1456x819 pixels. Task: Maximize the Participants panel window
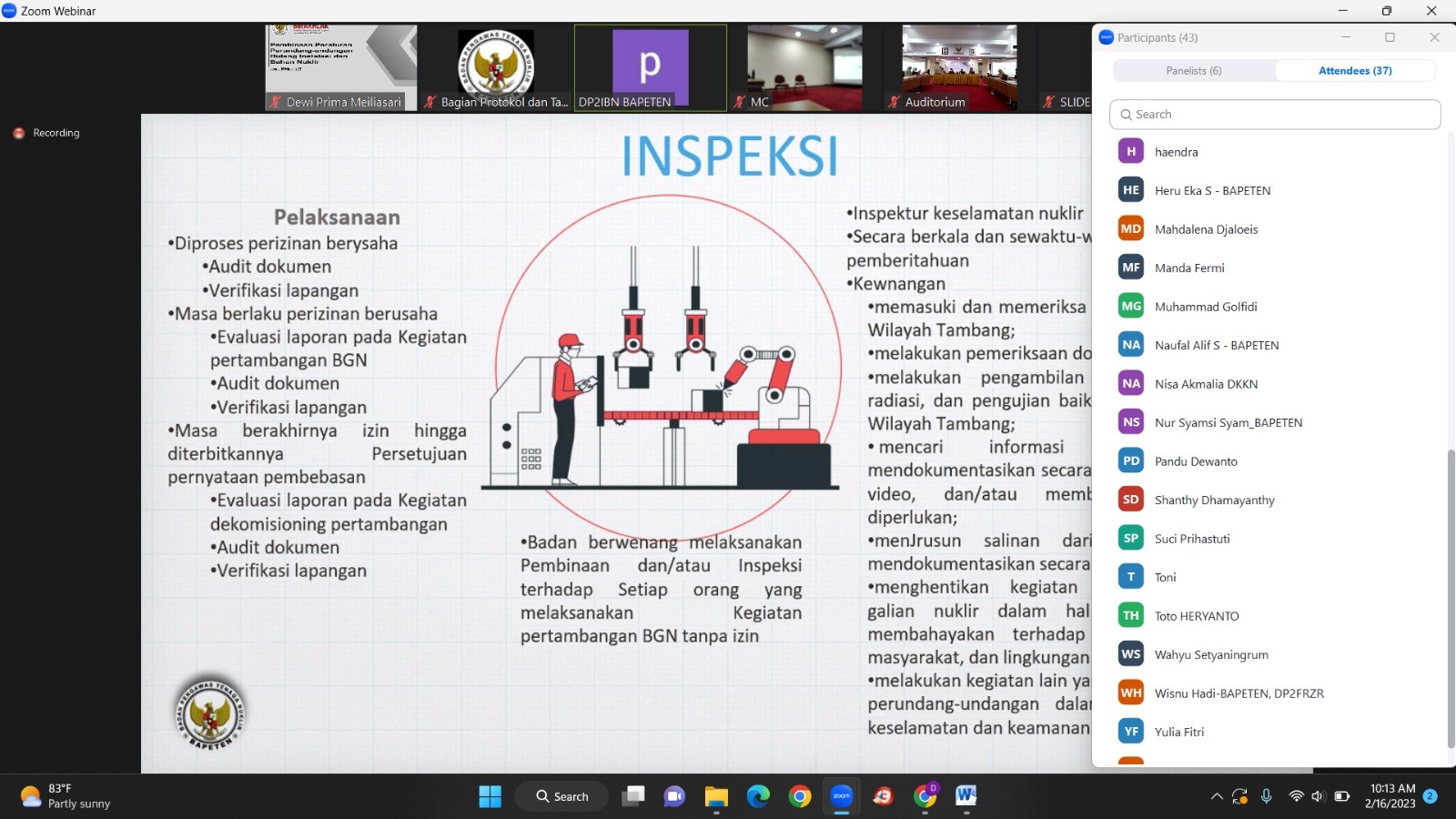click(x=1390, y=37)
